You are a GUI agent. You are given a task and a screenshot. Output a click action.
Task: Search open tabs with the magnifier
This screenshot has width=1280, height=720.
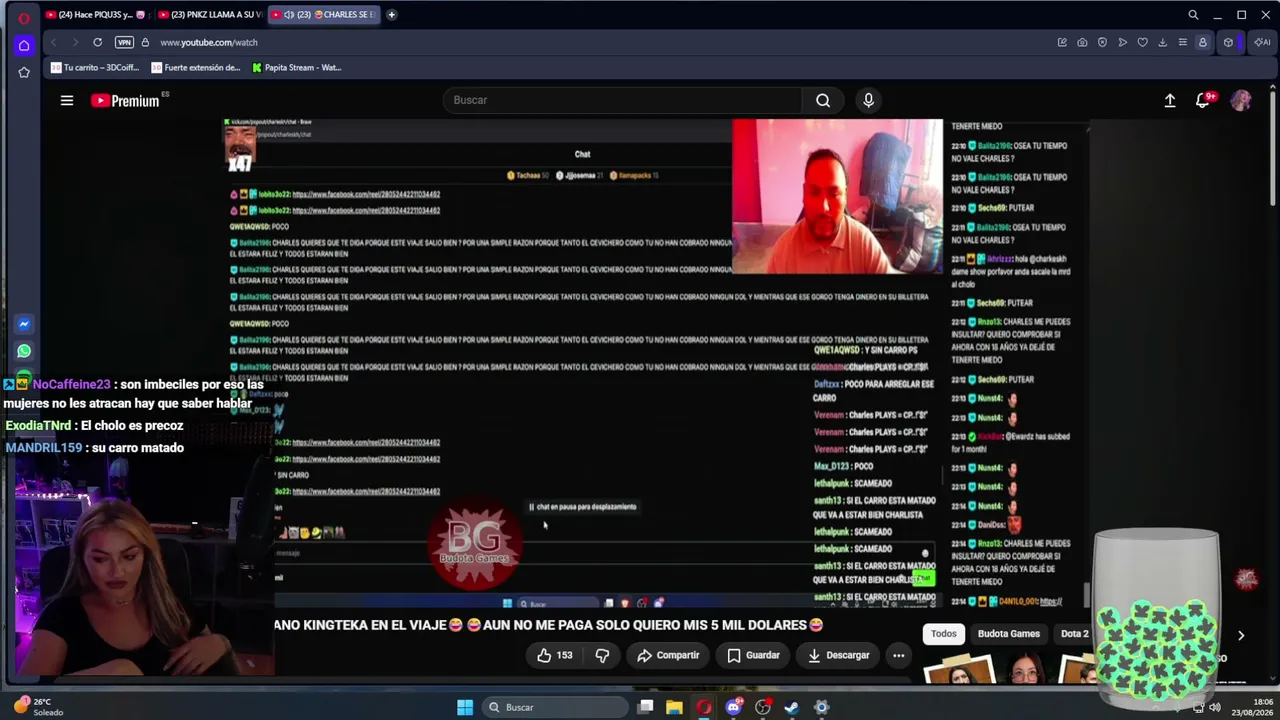pyautogui.click(x=1193, y=15)
